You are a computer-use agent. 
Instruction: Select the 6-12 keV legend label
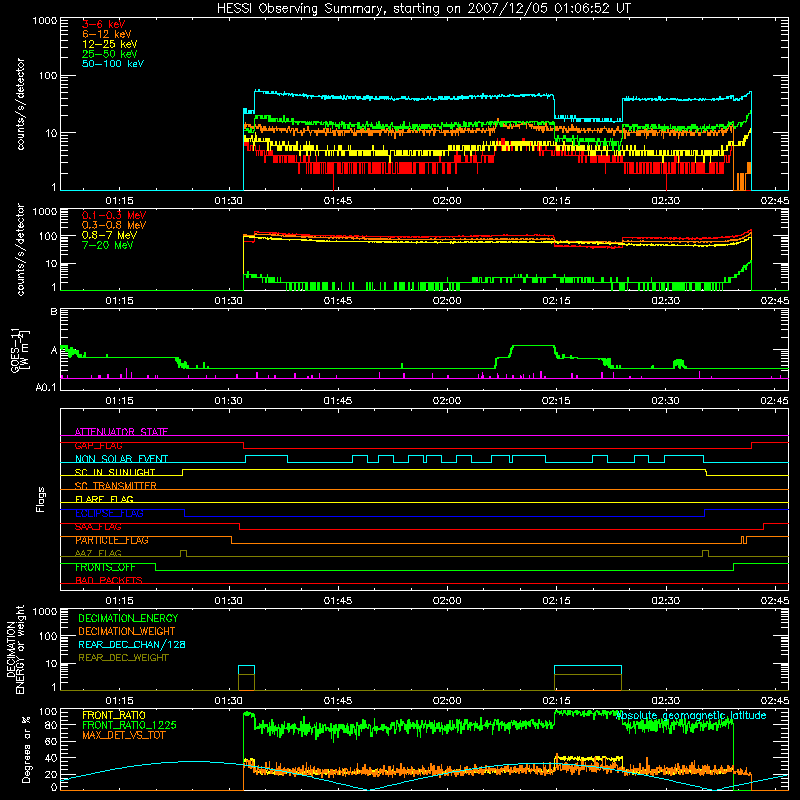click(x=107, y=34)
